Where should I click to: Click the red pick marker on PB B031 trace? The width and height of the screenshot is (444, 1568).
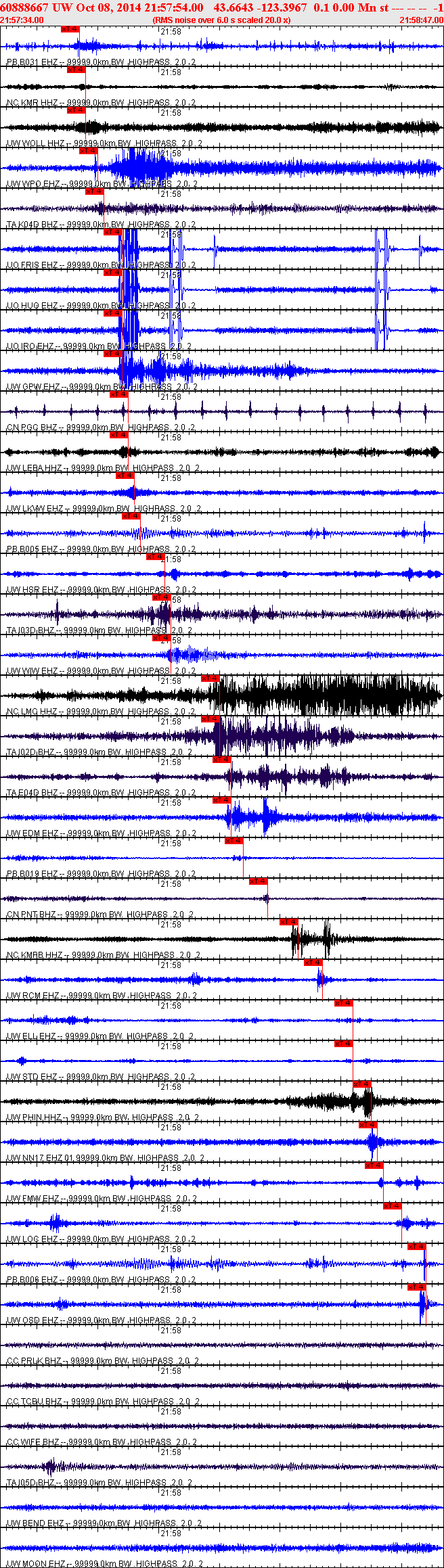coord(70,29)
